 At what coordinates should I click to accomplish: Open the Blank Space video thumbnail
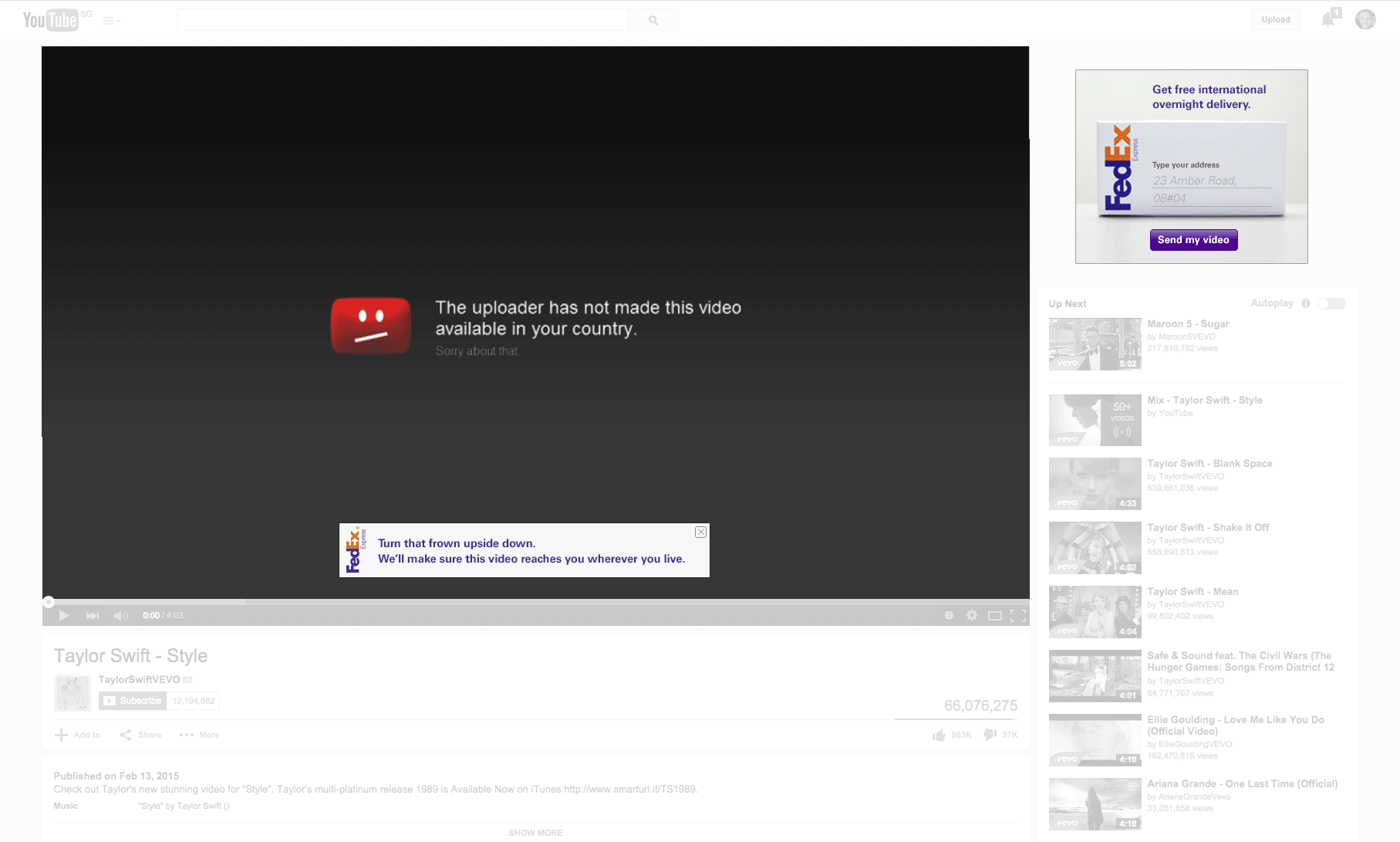[x=1095, y=484]
